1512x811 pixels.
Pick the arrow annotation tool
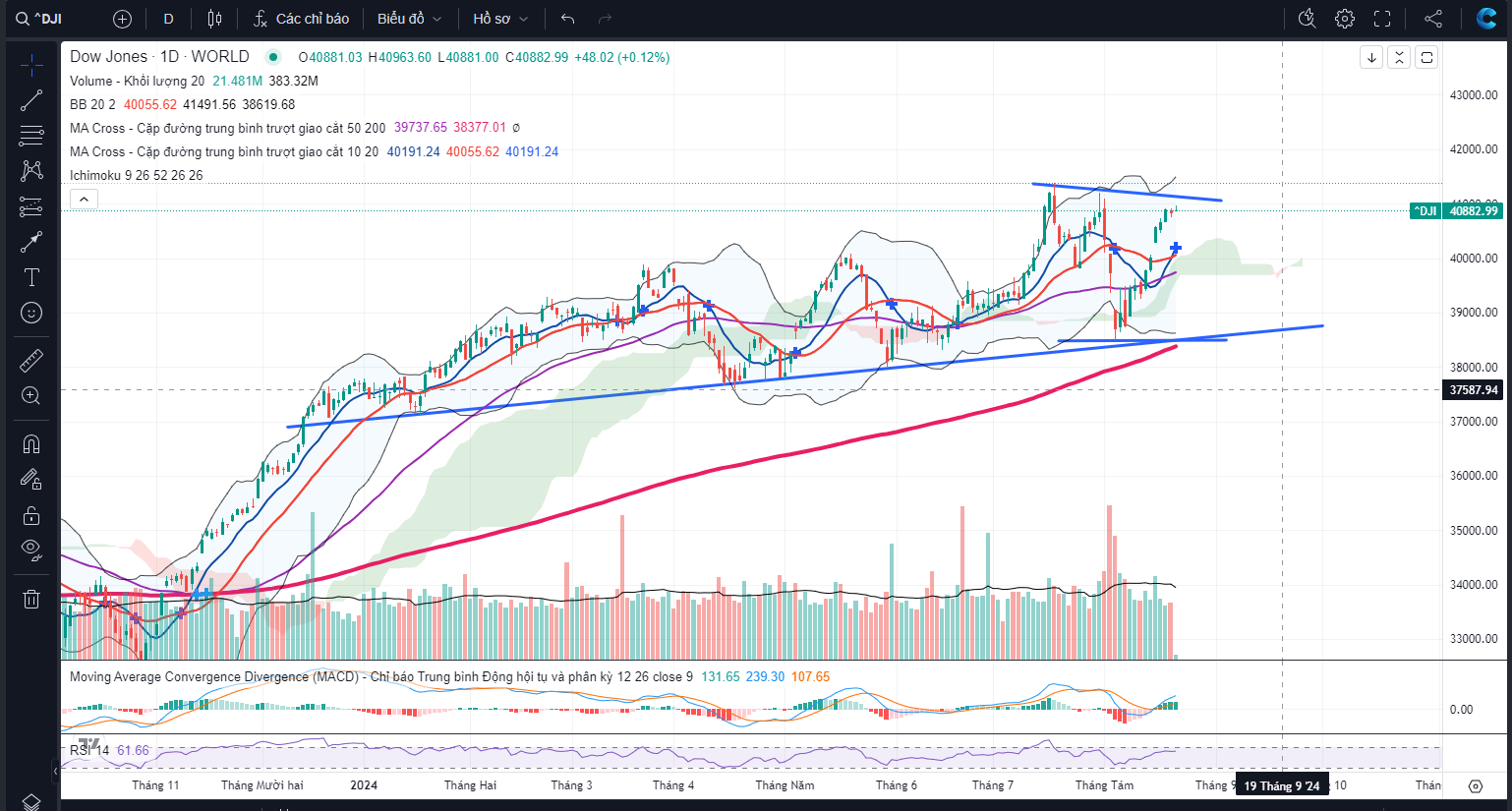31,242
